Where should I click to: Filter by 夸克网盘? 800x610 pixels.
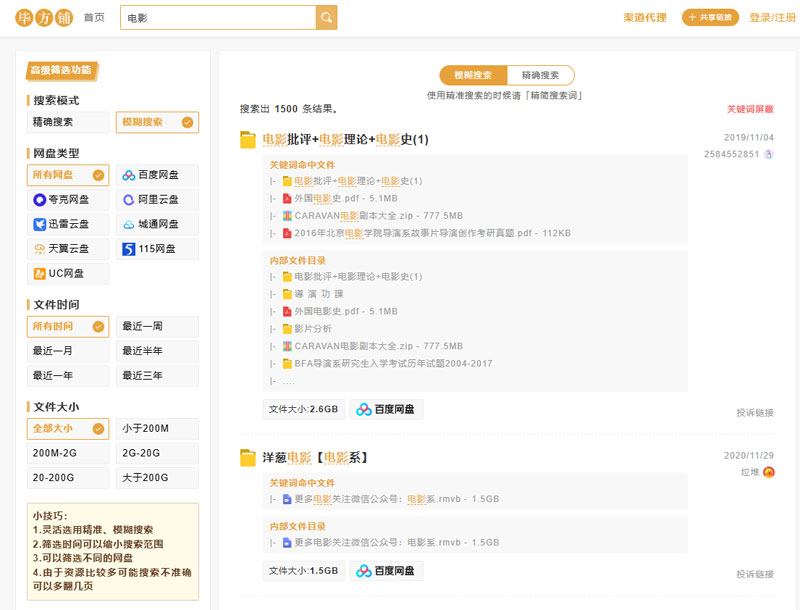[x=68, y=199]
